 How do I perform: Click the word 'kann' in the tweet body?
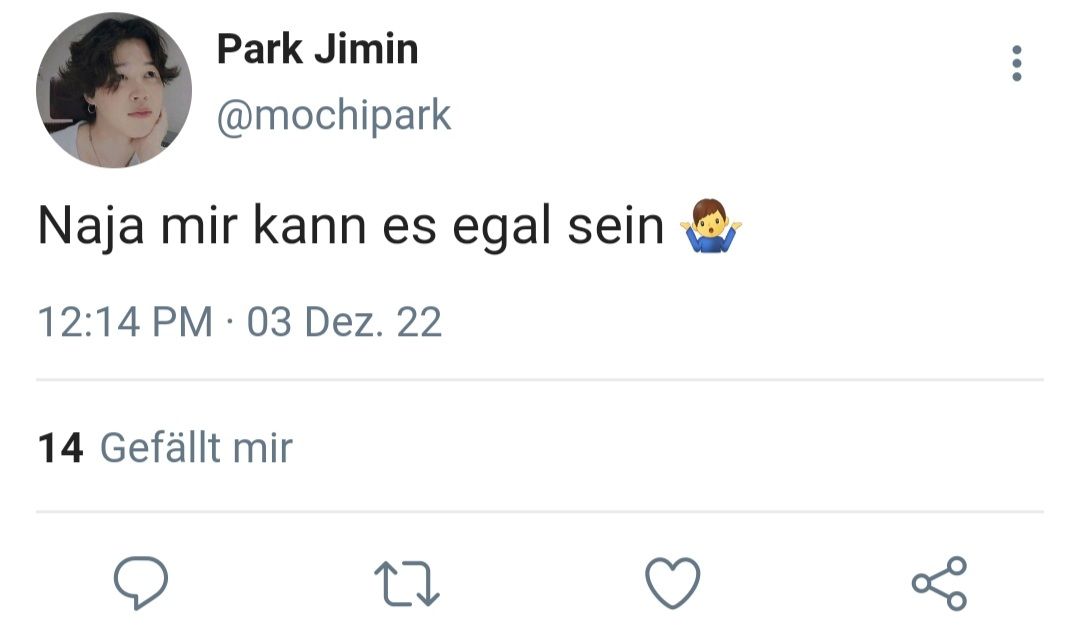pos(309,226)
